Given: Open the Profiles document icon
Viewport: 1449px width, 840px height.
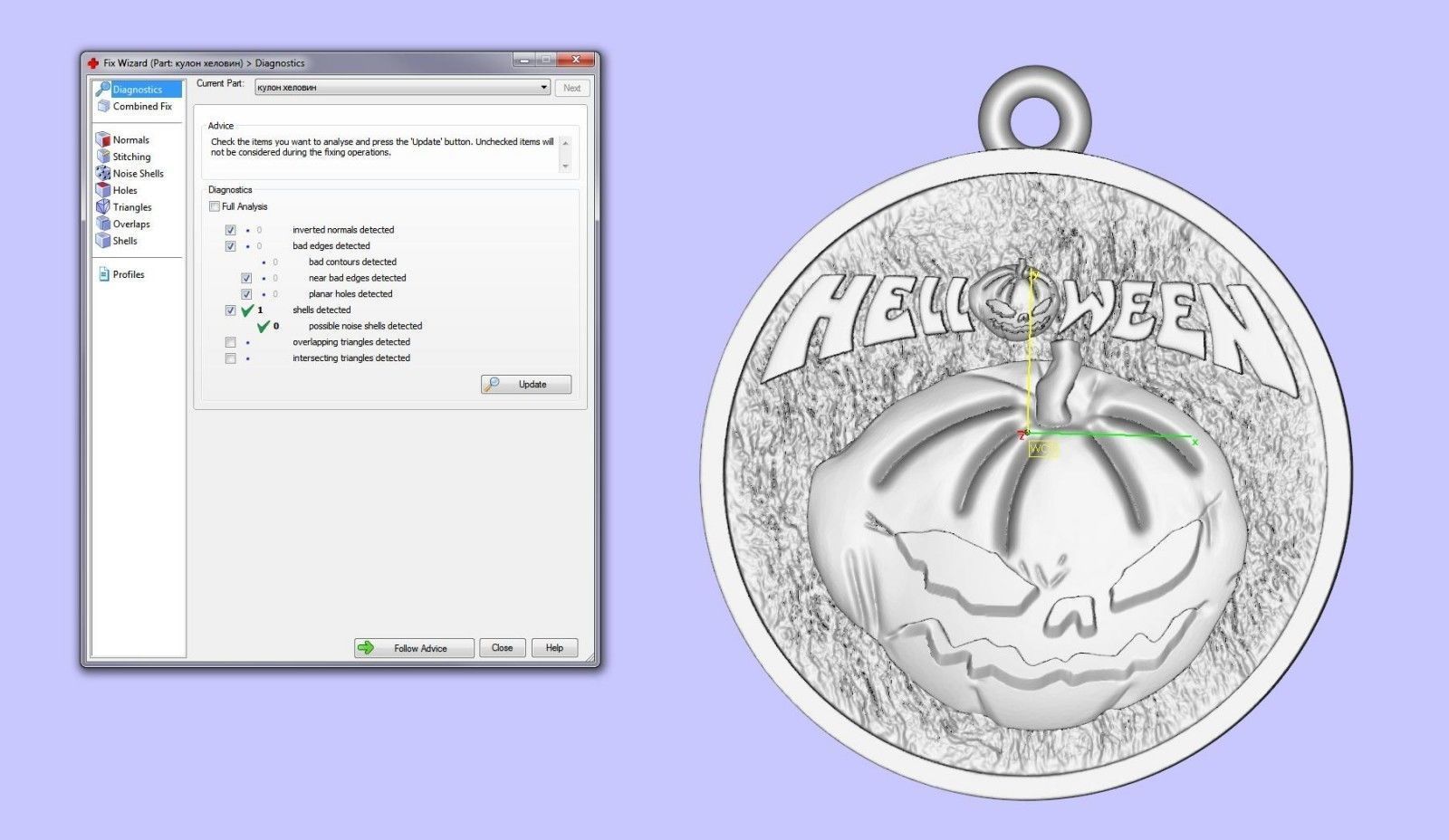Looking at the screenshot, I should click(x=103, y=274).
